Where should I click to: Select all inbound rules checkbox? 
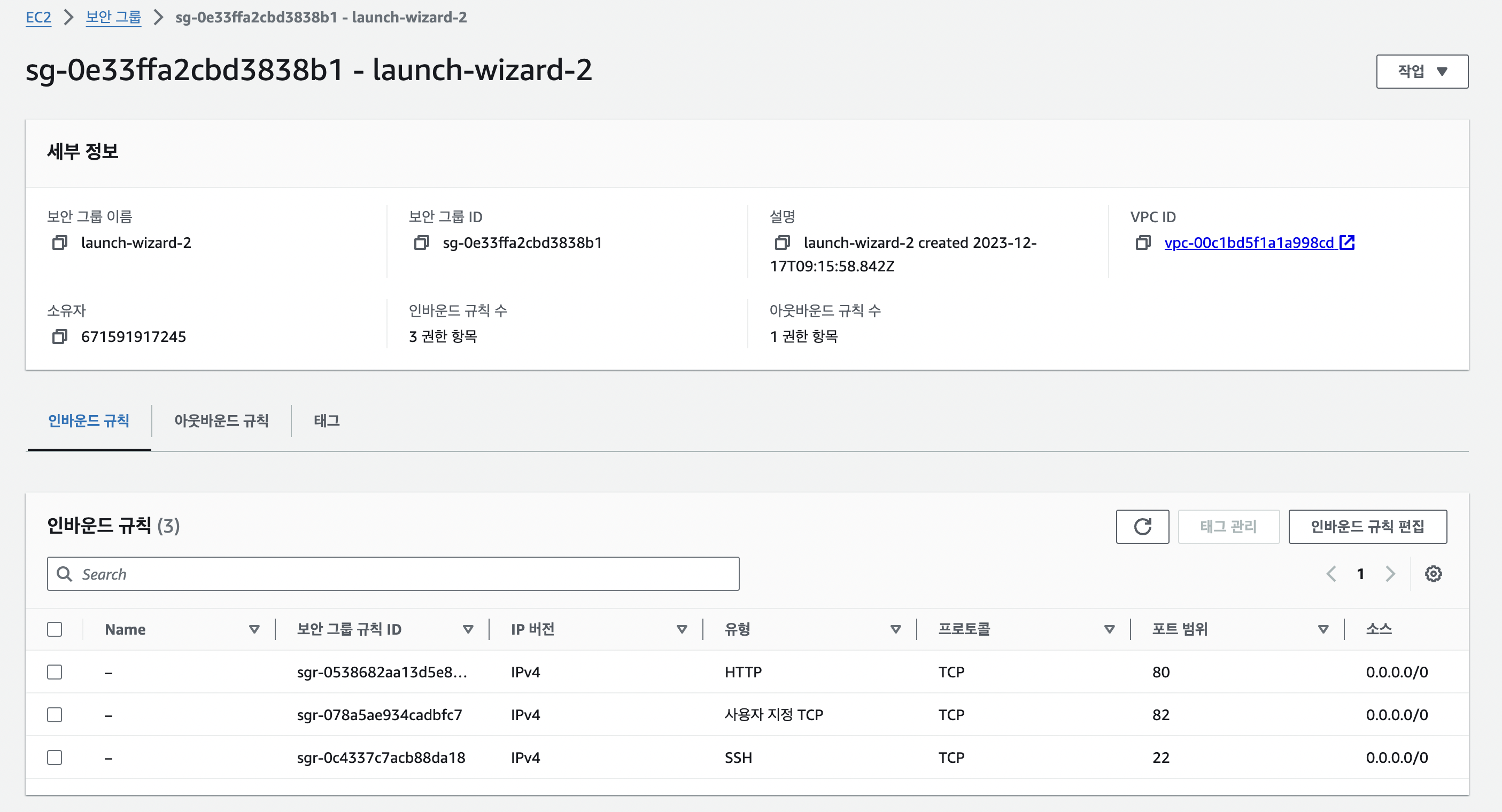(x=55, y=629)
